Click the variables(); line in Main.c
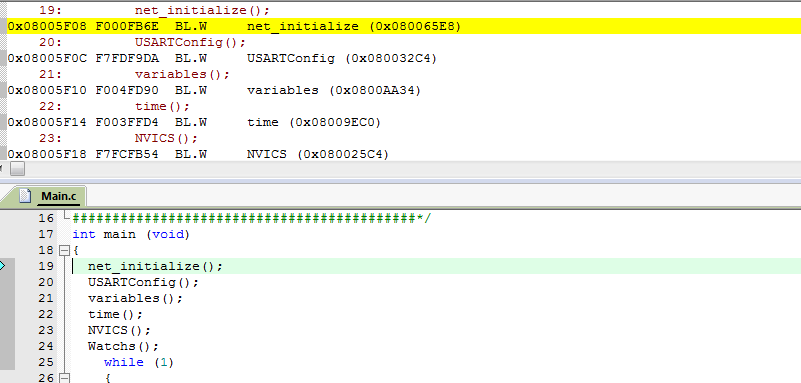The height and width of the screenshot is (383, 801). [135, 298]
